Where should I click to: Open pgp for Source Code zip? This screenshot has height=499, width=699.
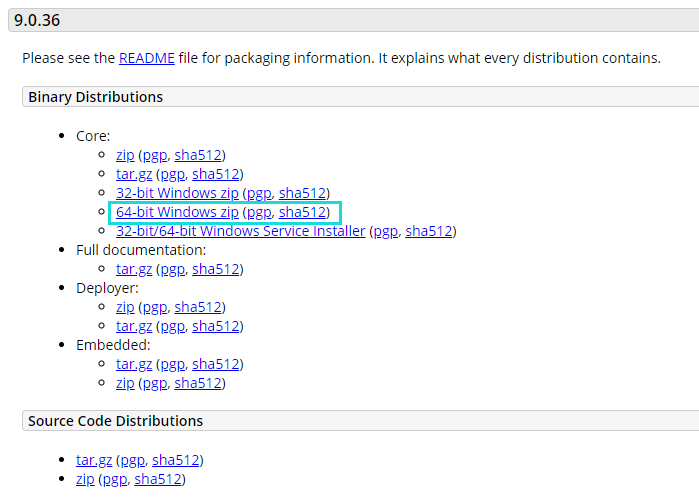point(115,479)
